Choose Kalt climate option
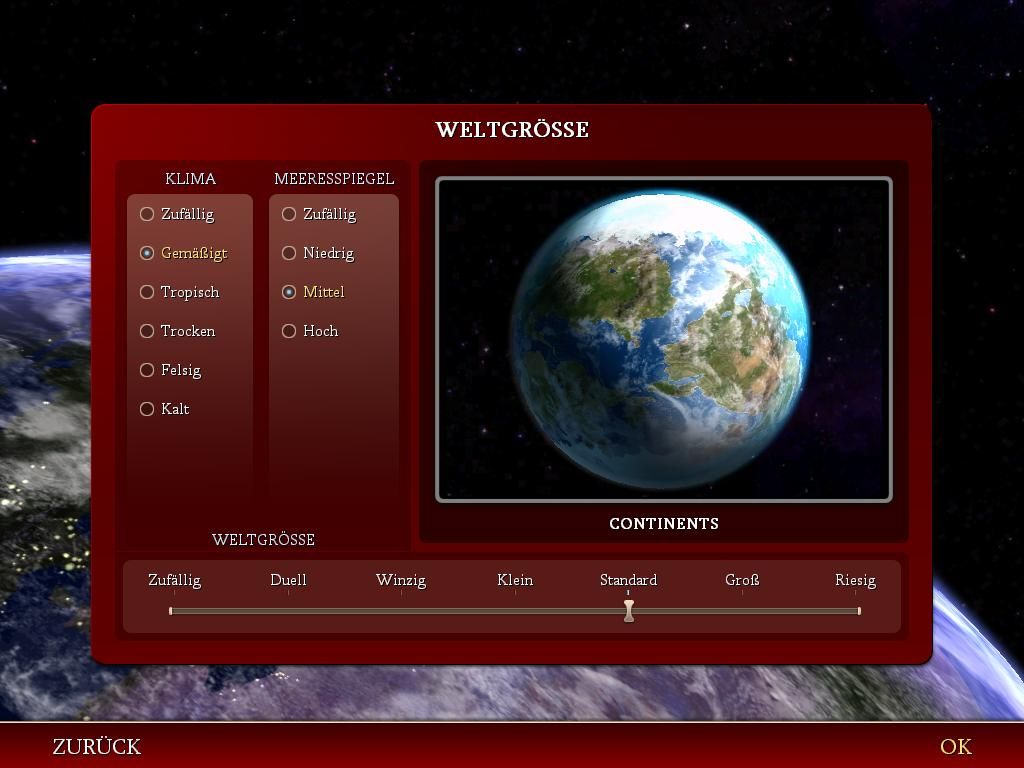Viewport: 1024px width, 768px height. point(147,409)
